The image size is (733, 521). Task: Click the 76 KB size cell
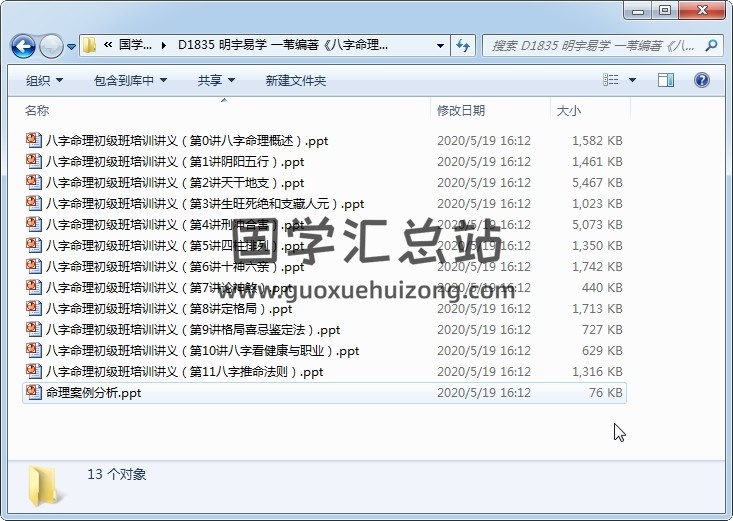click(x=606, y=393)
